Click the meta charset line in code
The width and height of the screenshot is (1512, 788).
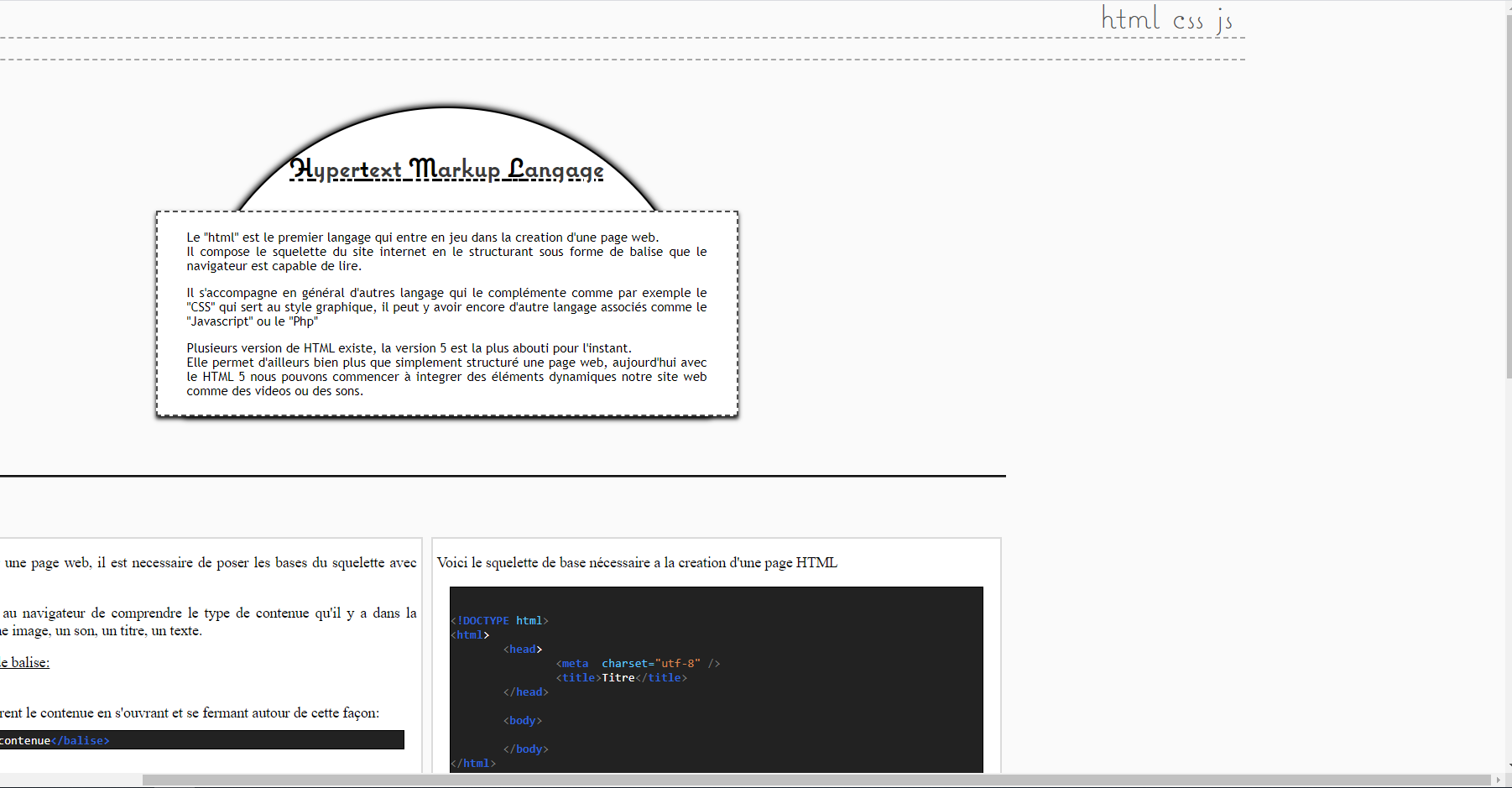tap(638, 664)
